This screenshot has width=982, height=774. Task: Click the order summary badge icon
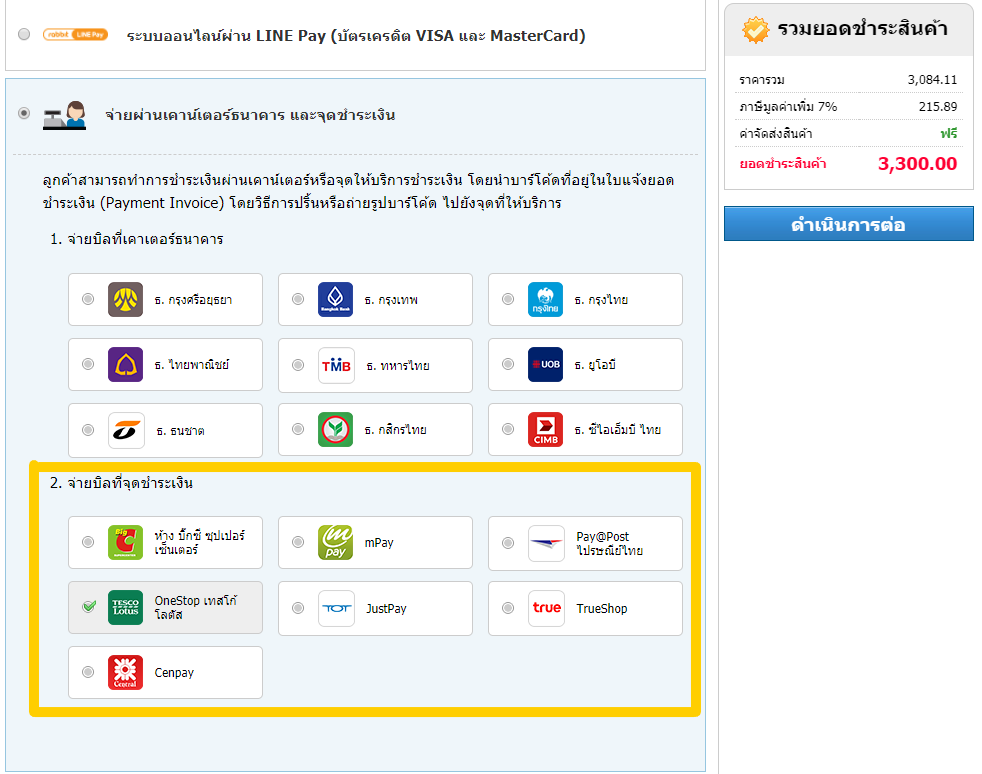click(x=755, y=29)
